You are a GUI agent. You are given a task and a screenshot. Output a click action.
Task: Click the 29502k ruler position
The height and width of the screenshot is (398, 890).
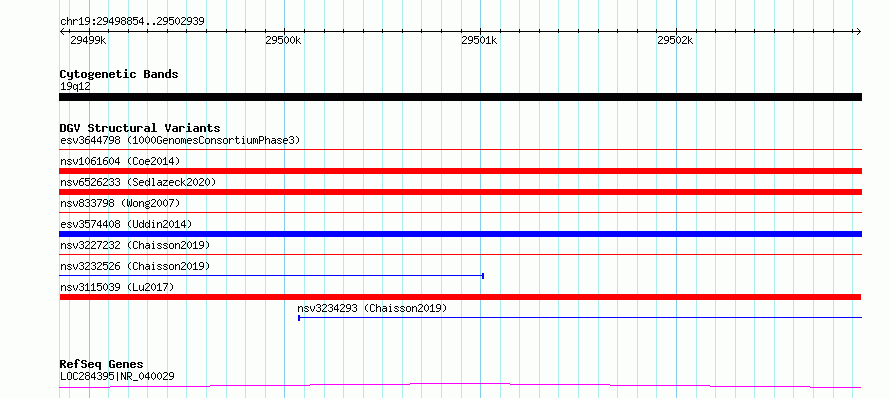[675, 40]
